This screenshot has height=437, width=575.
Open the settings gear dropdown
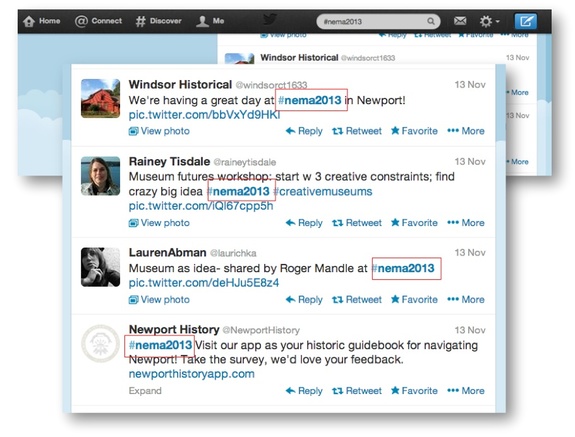point(489,21)
